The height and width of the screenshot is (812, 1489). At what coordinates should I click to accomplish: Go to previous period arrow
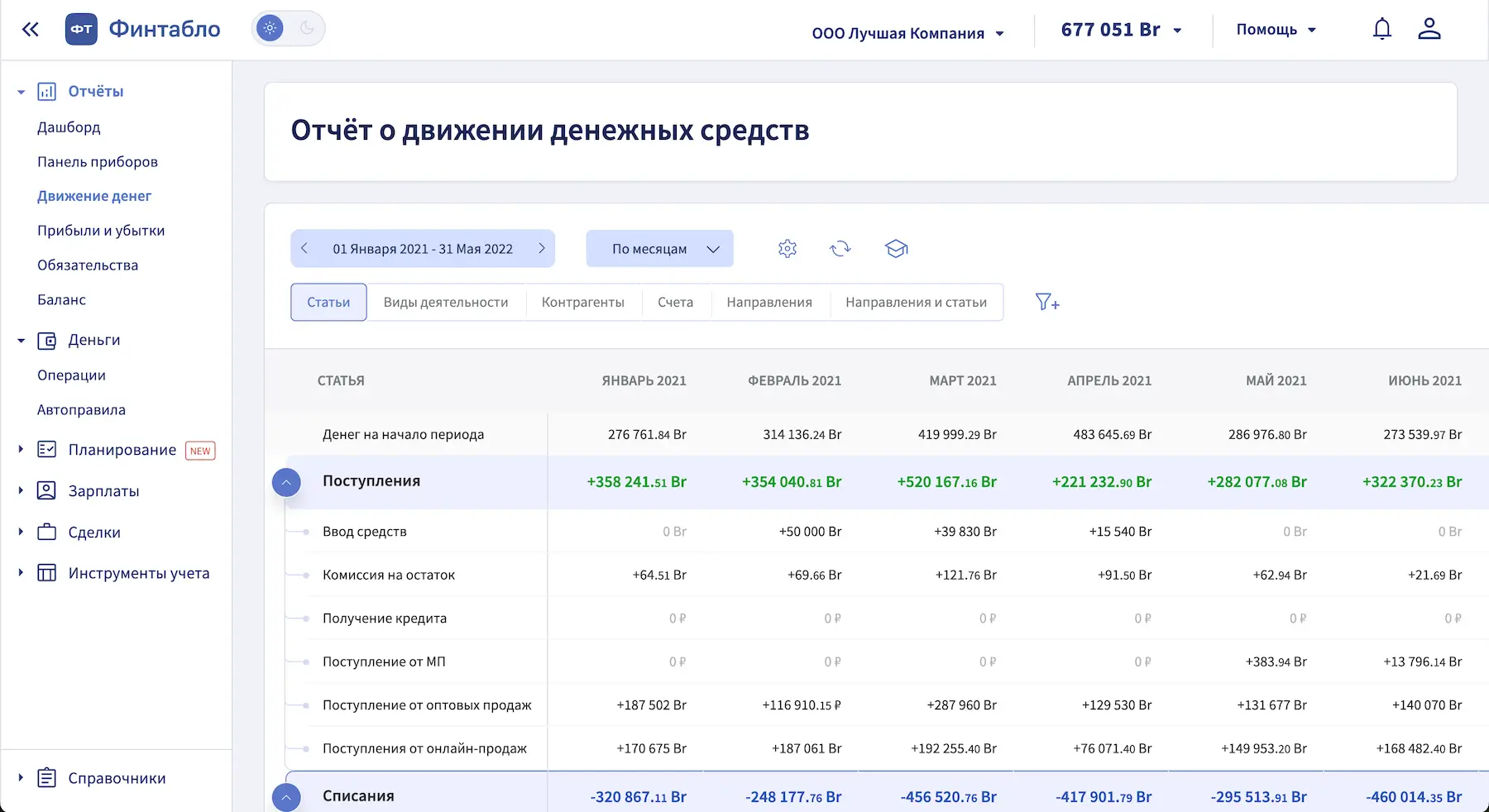tap(304, 248)
